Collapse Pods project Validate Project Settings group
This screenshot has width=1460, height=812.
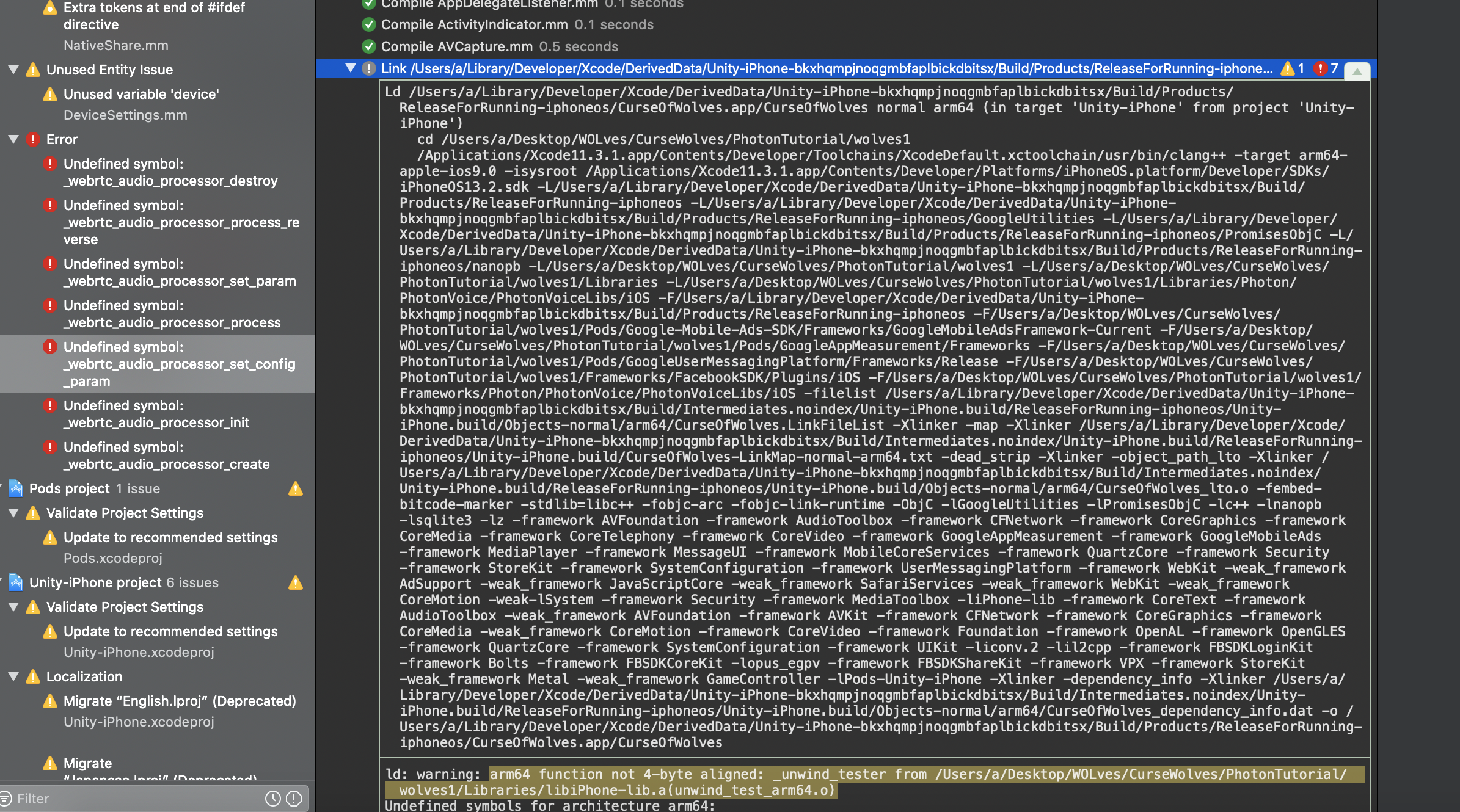pyautogui.click(x=13, y=513)
